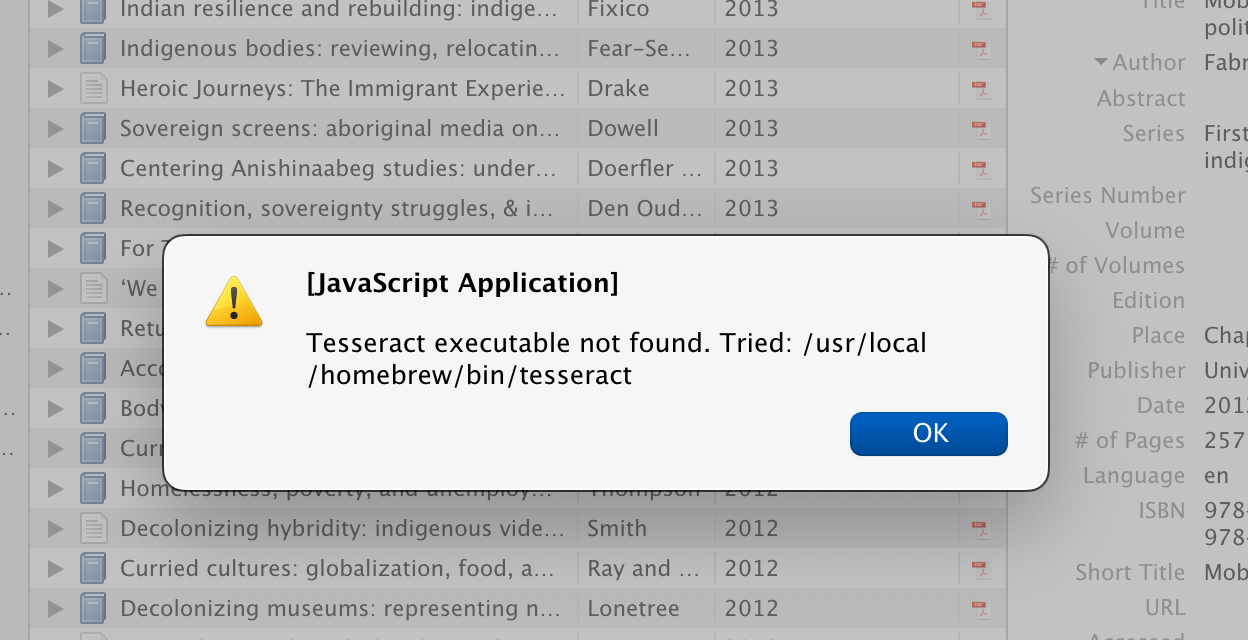This screenshot has width=1248, height=640.
Task: Select the title 'Decolonizing hybridity: indigenous vide…'
Action: [343, 528]
